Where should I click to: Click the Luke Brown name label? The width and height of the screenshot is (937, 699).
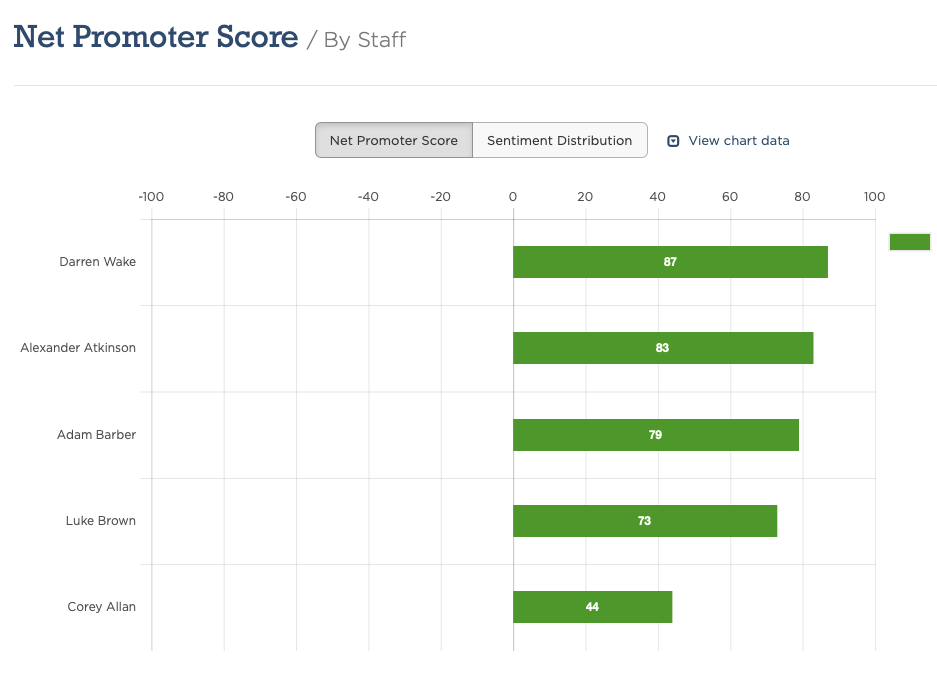(x=100, y=520)
